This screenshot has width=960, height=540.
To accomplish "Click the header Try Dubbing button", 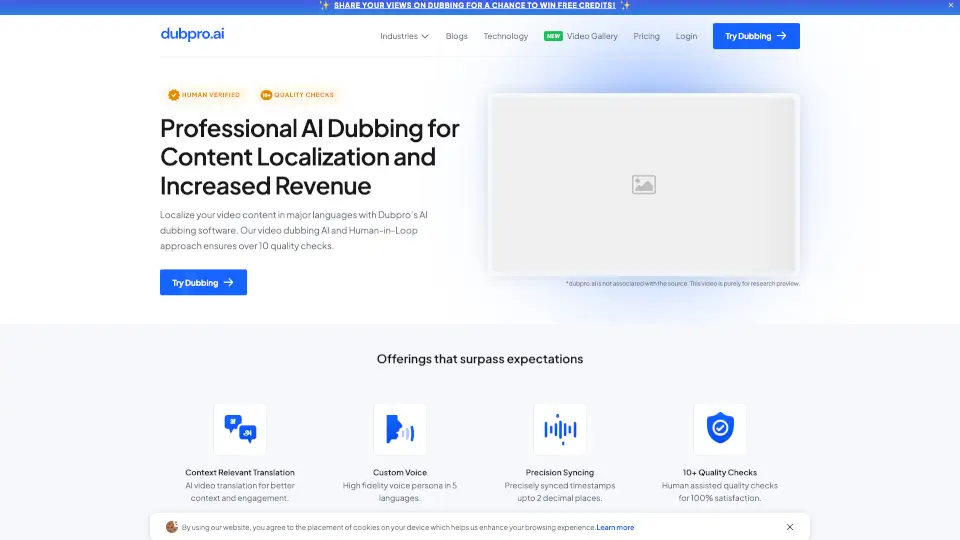I will 756,36.
